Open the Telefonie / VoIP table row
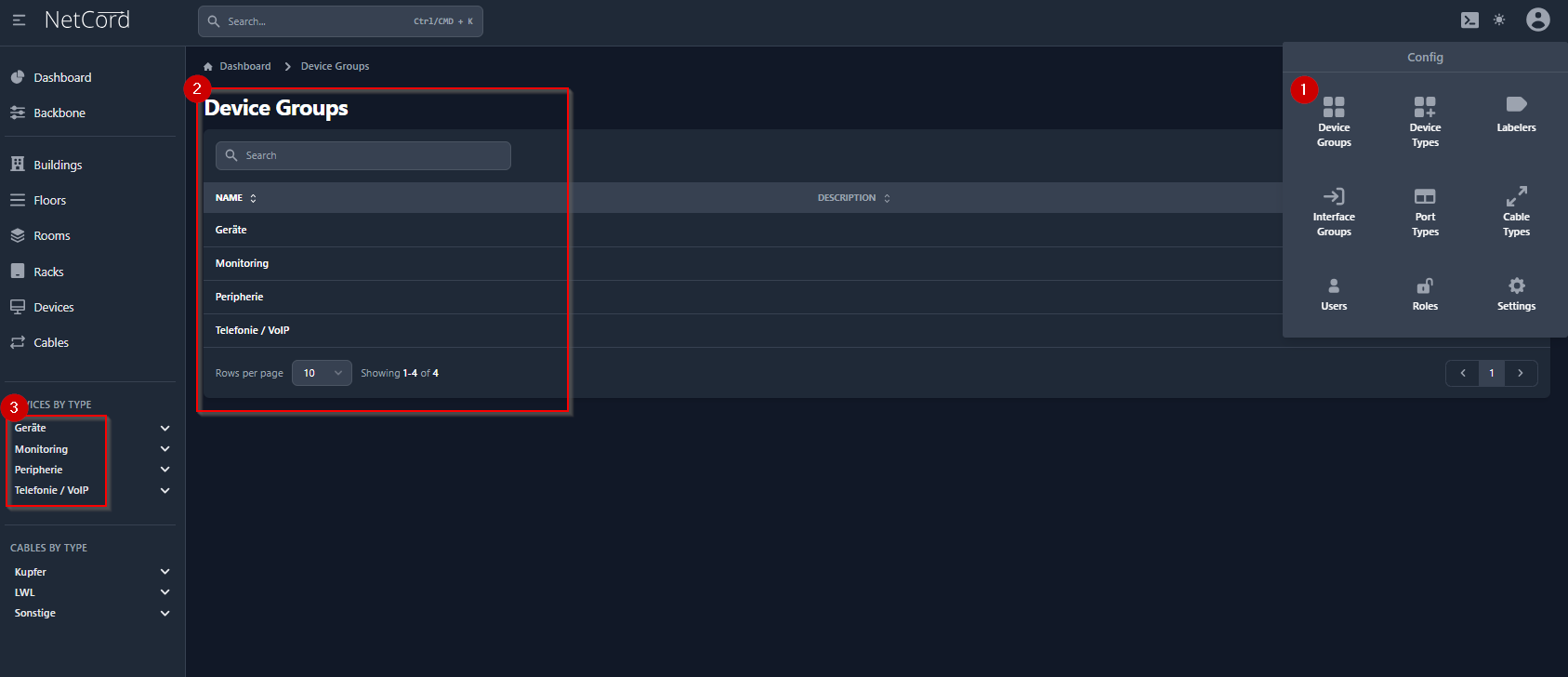This screenshot has width=1568, height=677. (253, 330)
